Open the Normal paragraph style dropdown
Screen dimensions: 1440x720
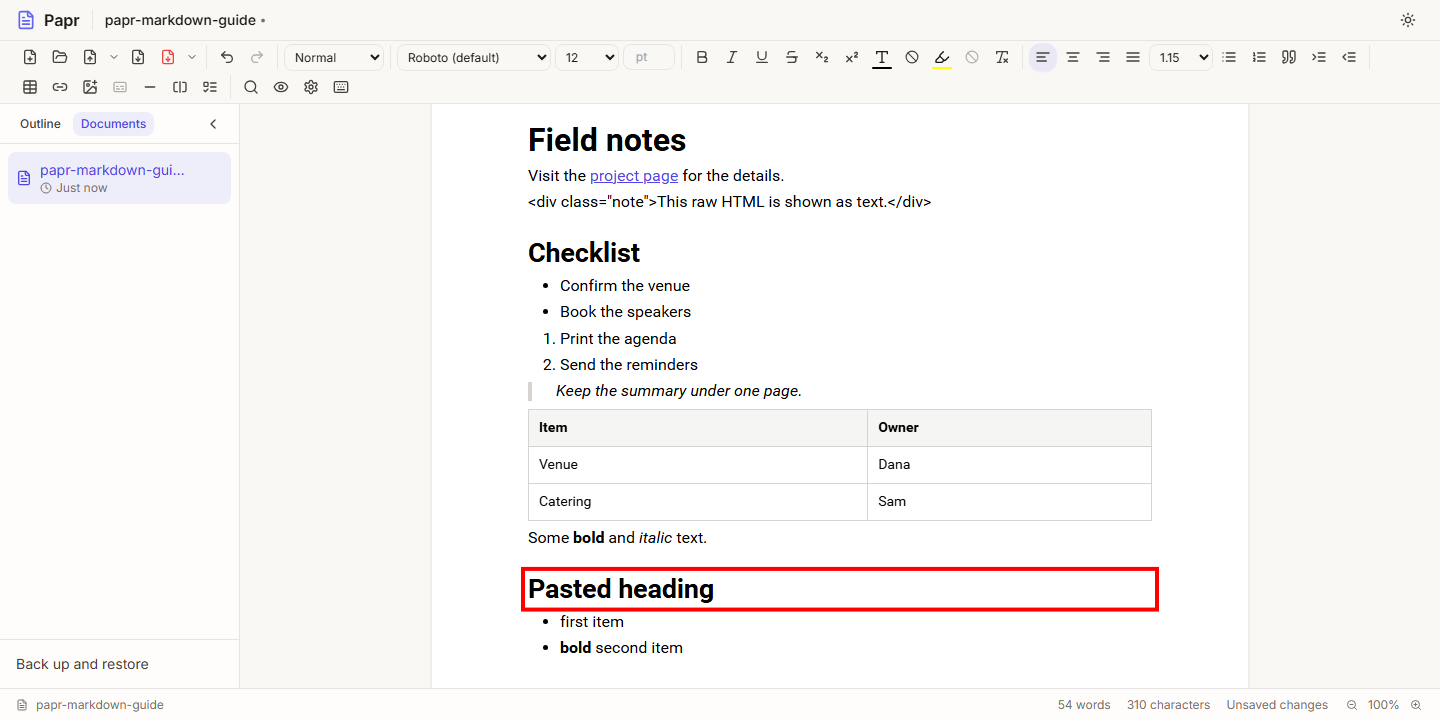pyautogui.click(x=334, y=57)
